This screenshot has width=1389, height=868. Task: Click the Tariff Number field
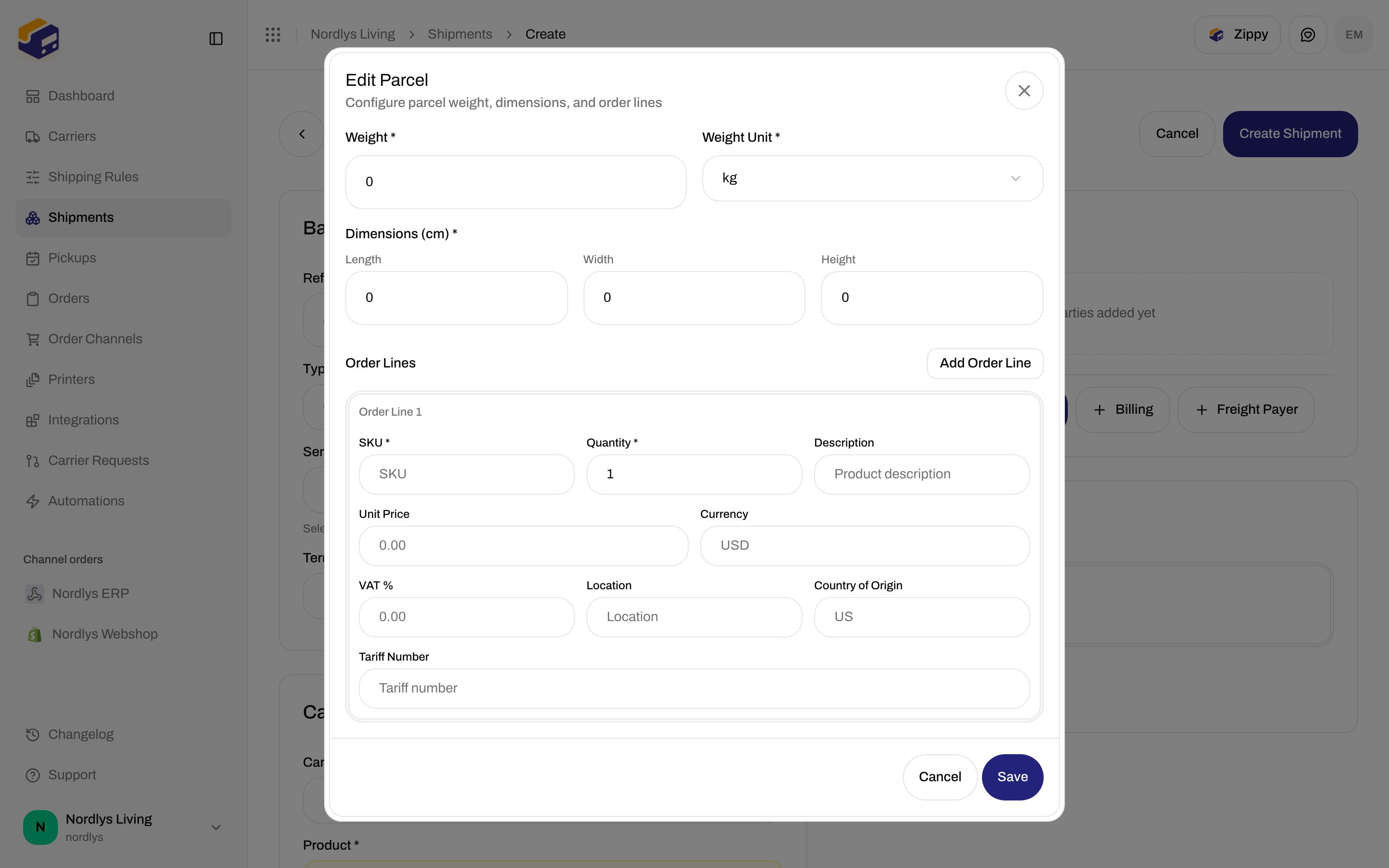tap(694, 688)
